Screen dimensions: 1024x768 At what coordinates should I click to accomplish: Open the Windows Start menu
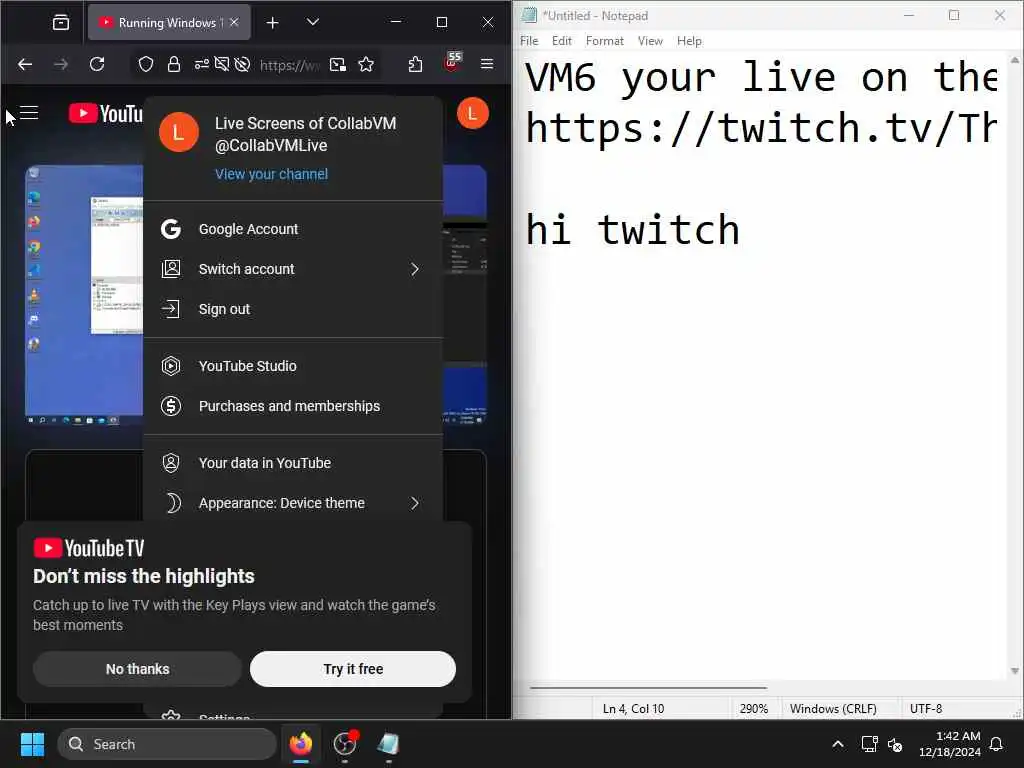click(32, 744)
